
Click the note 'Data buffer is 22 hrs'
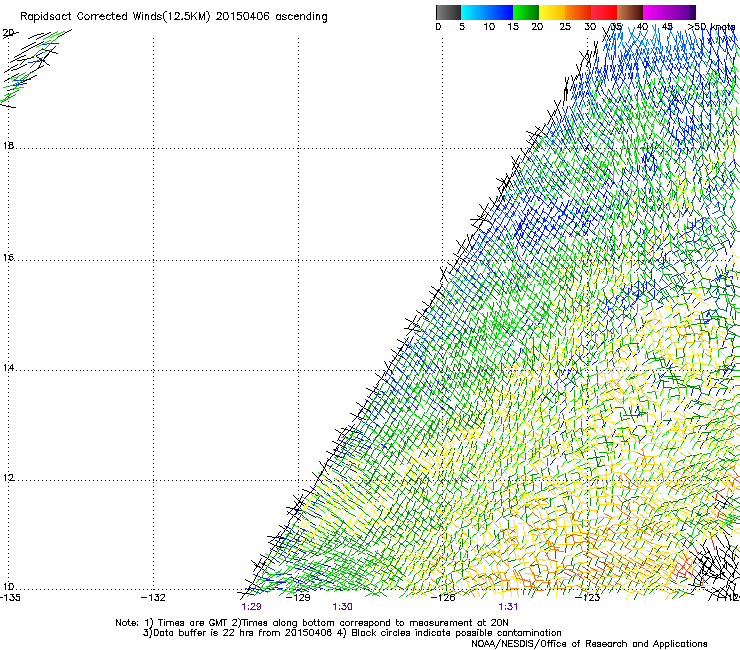point(203,633)
